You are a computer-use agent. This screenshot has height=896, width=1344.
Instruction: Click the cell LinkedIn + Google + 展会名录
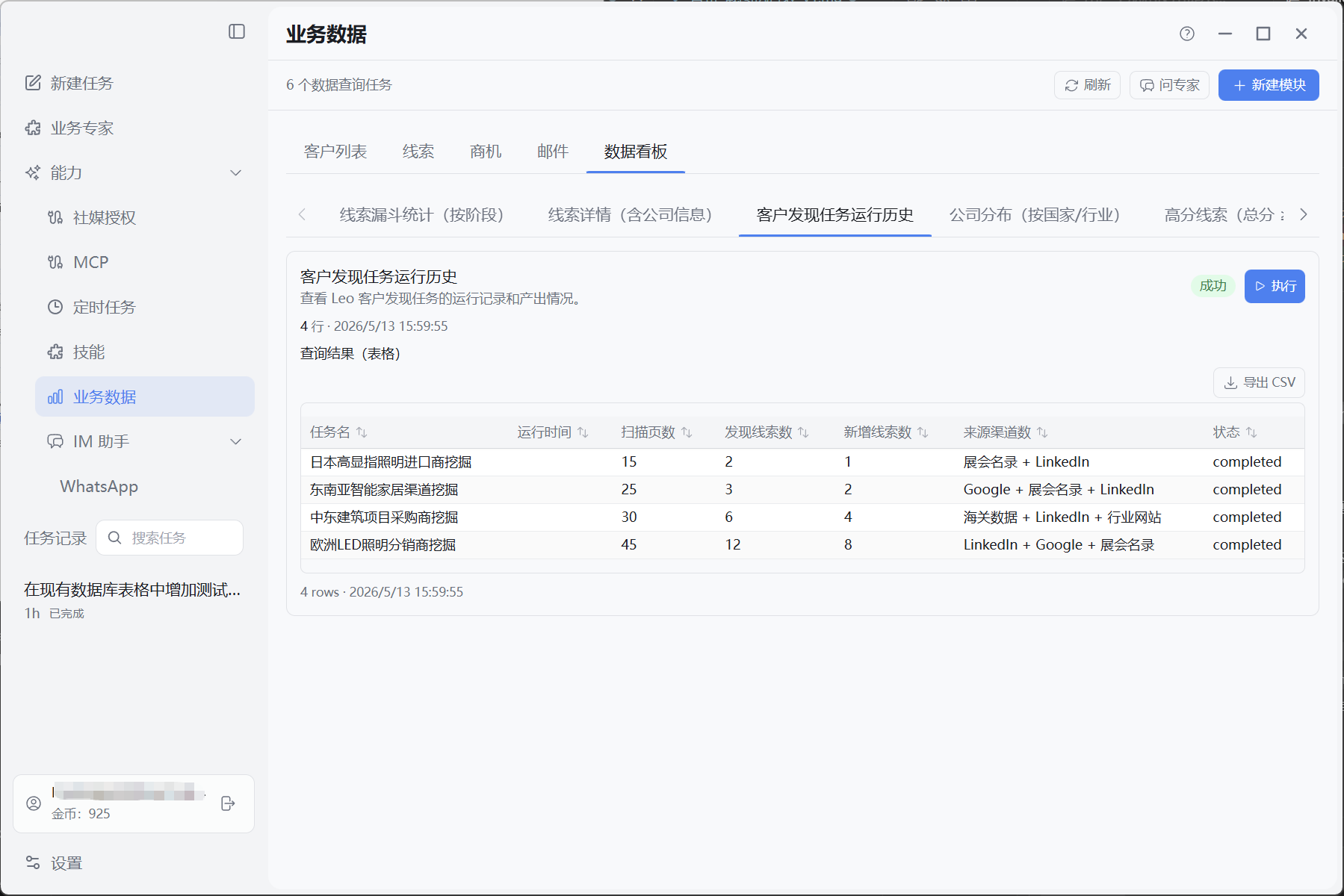click(1059, 545)
